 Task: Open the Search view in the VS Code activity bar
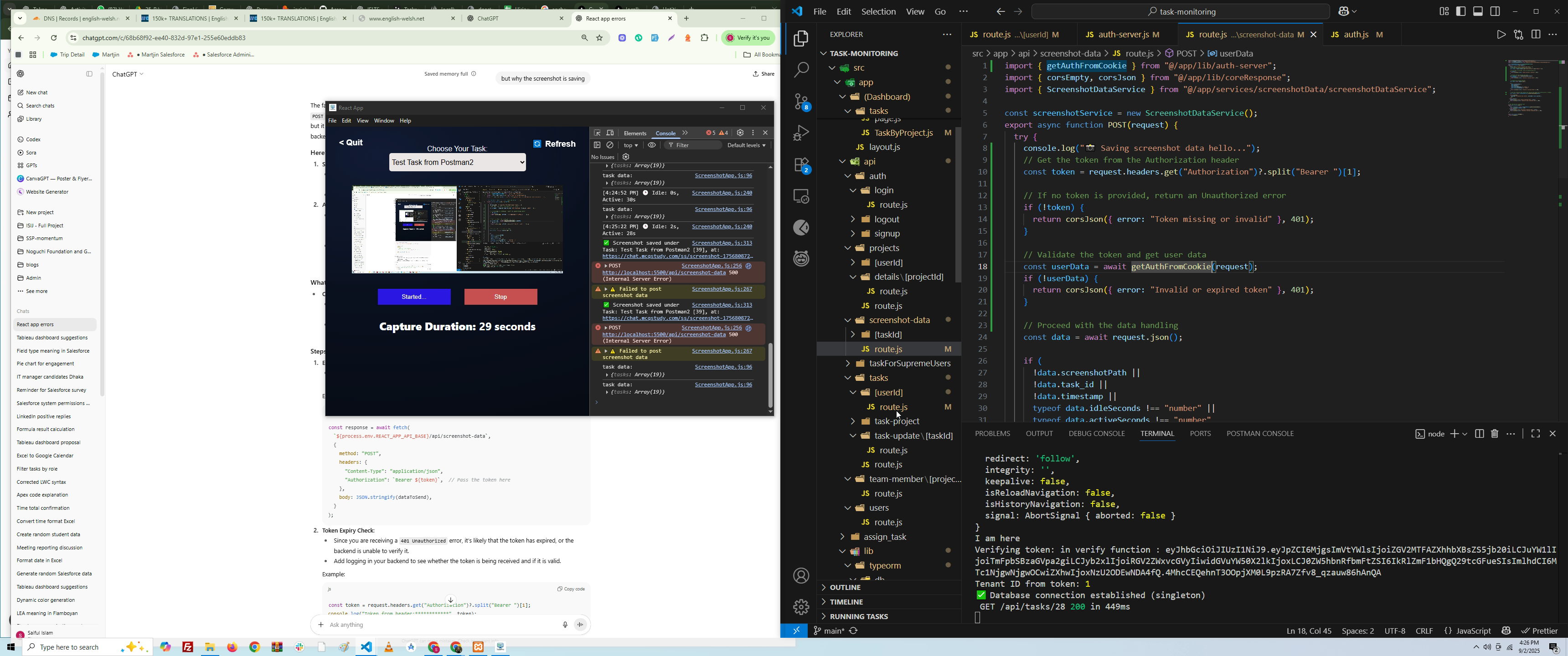(801, 70)
